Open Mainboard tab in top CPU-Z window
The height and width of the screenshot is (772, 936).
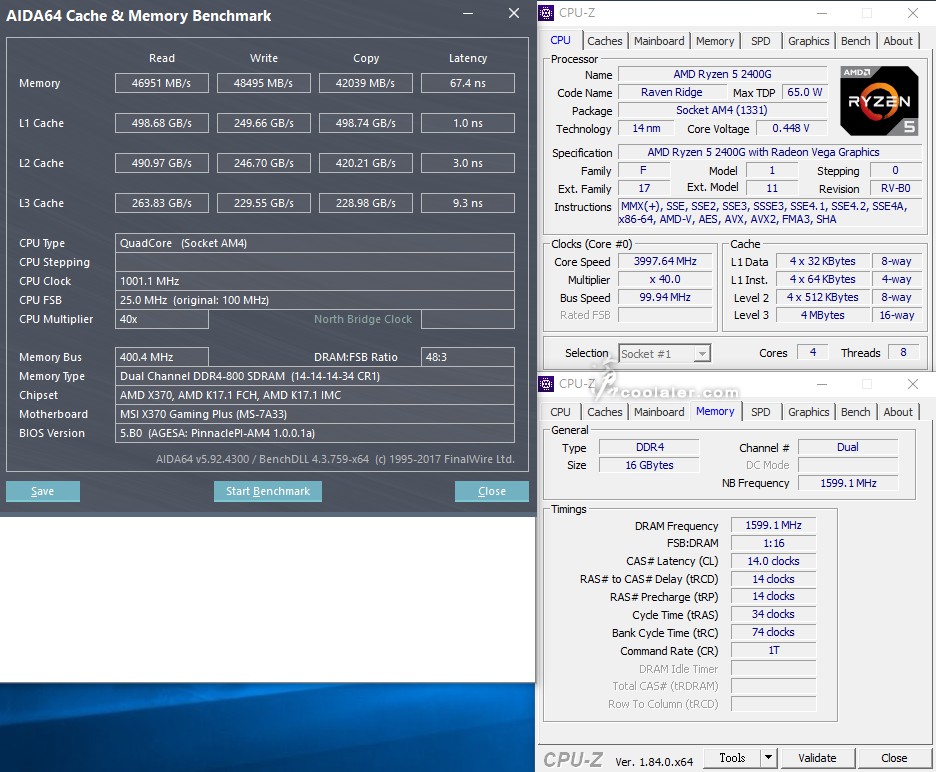click(659, 41)
